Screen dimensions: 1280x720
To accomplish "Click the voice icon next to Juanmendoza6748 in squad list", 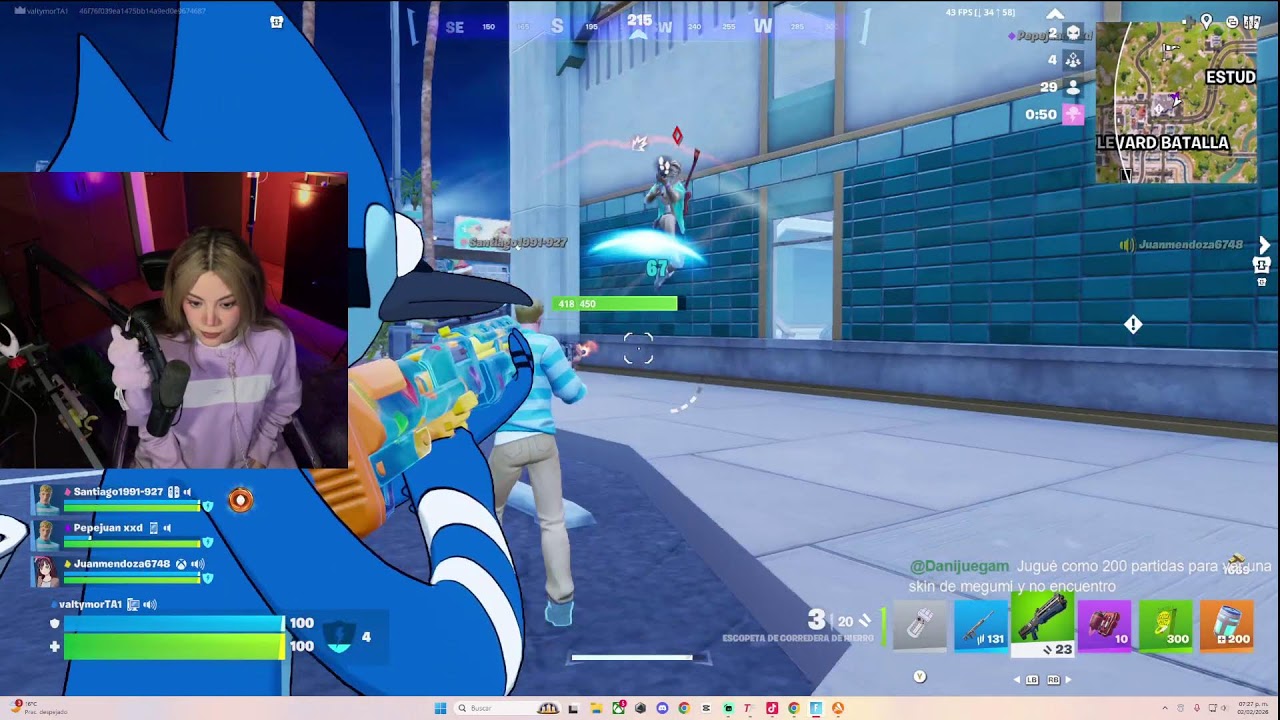I will coord(197,564).
